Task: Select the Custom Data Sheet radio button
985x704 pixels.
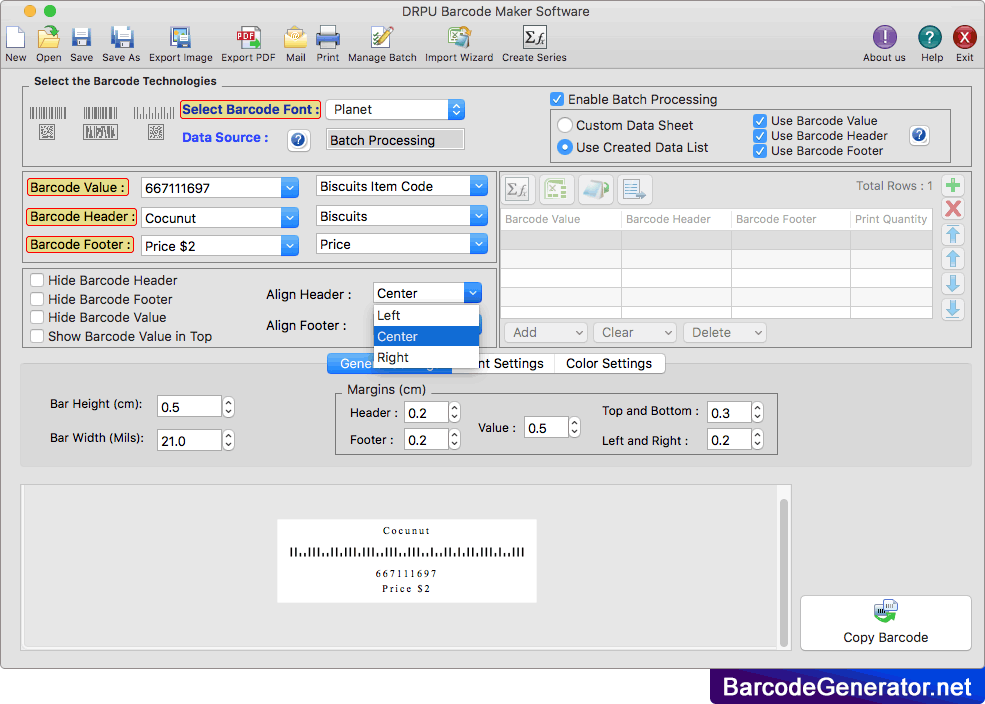Action: pos(565,125)
